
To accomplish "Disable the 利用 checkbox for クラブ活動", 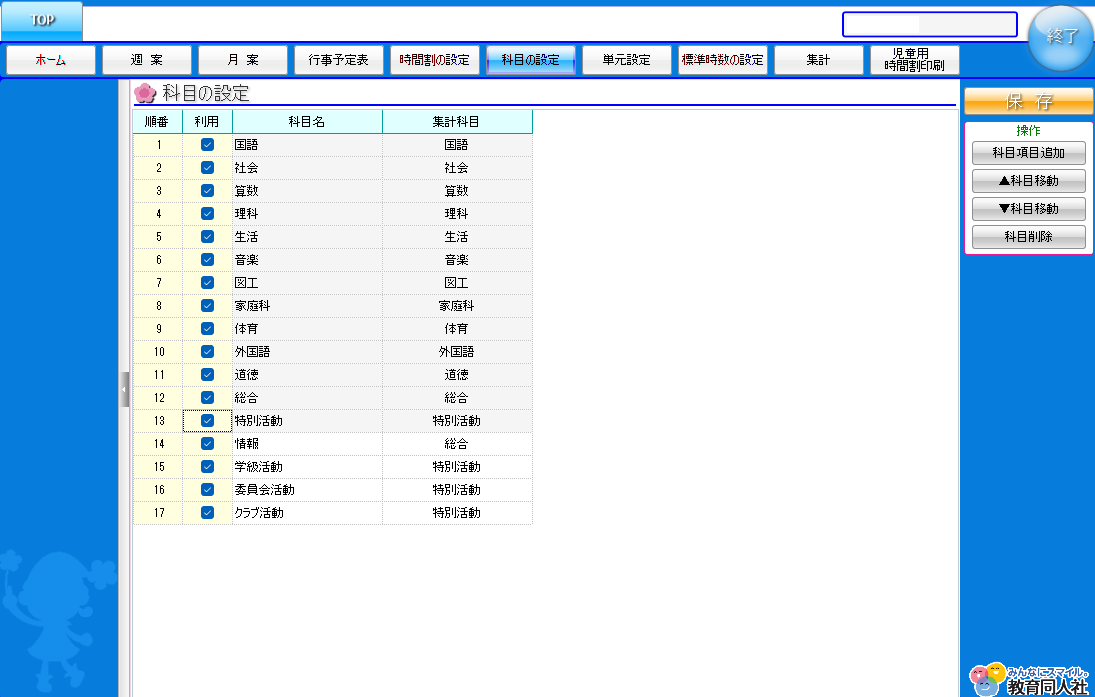I will coord(207,513).
